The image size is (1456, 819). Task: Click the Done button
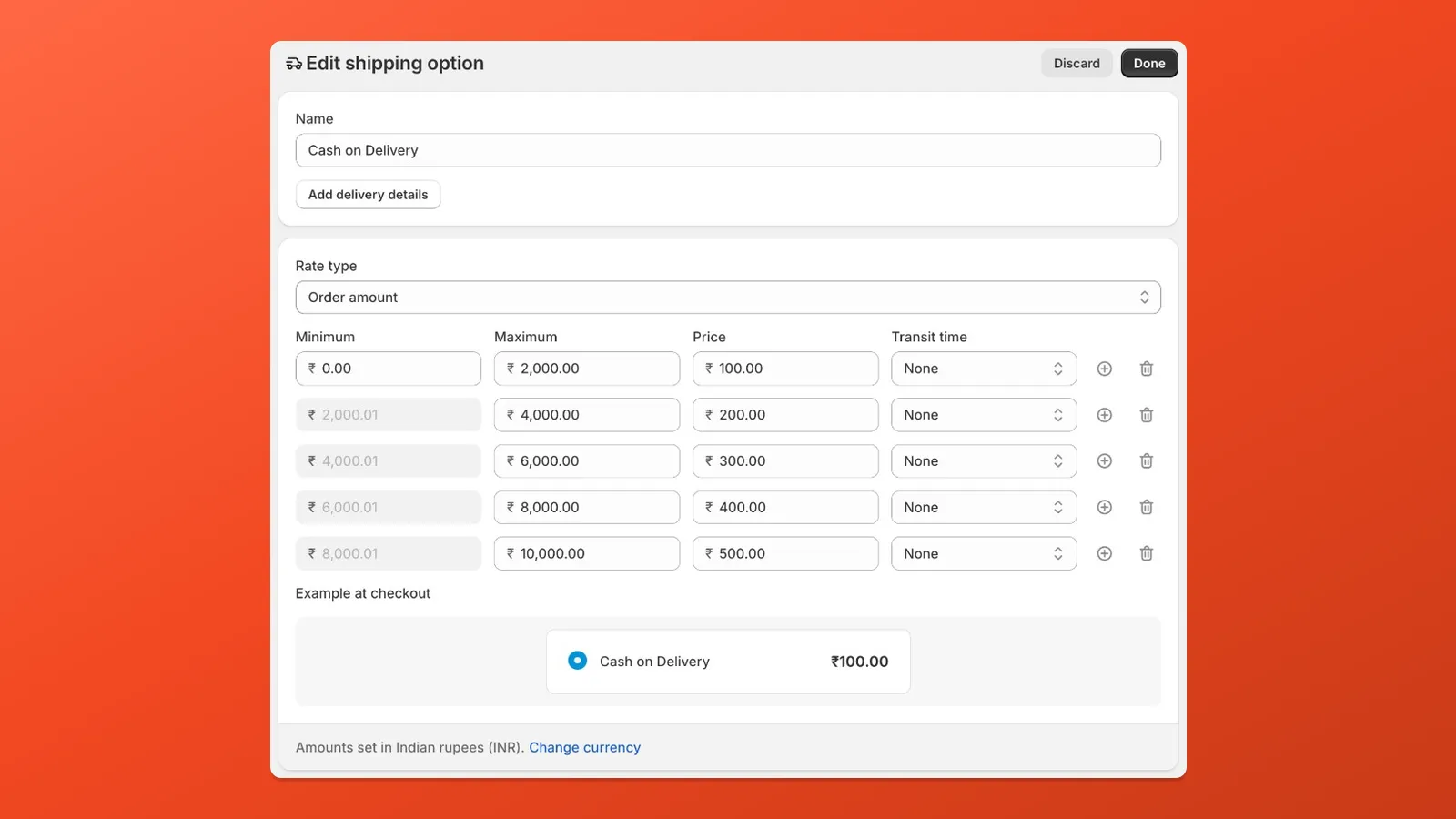point(1148,63)
